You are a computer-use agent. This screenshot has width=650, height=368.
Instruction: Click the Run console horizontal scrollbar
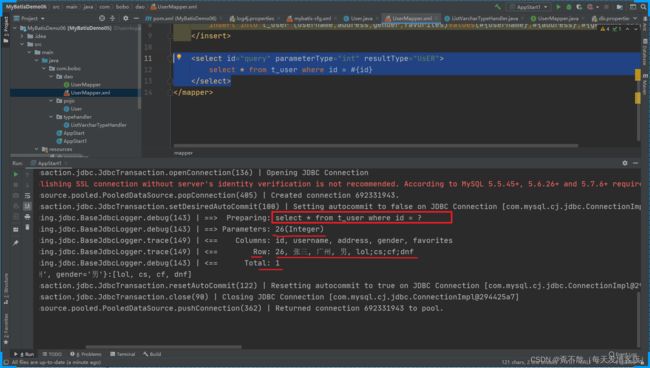click(x=164, y=347)
